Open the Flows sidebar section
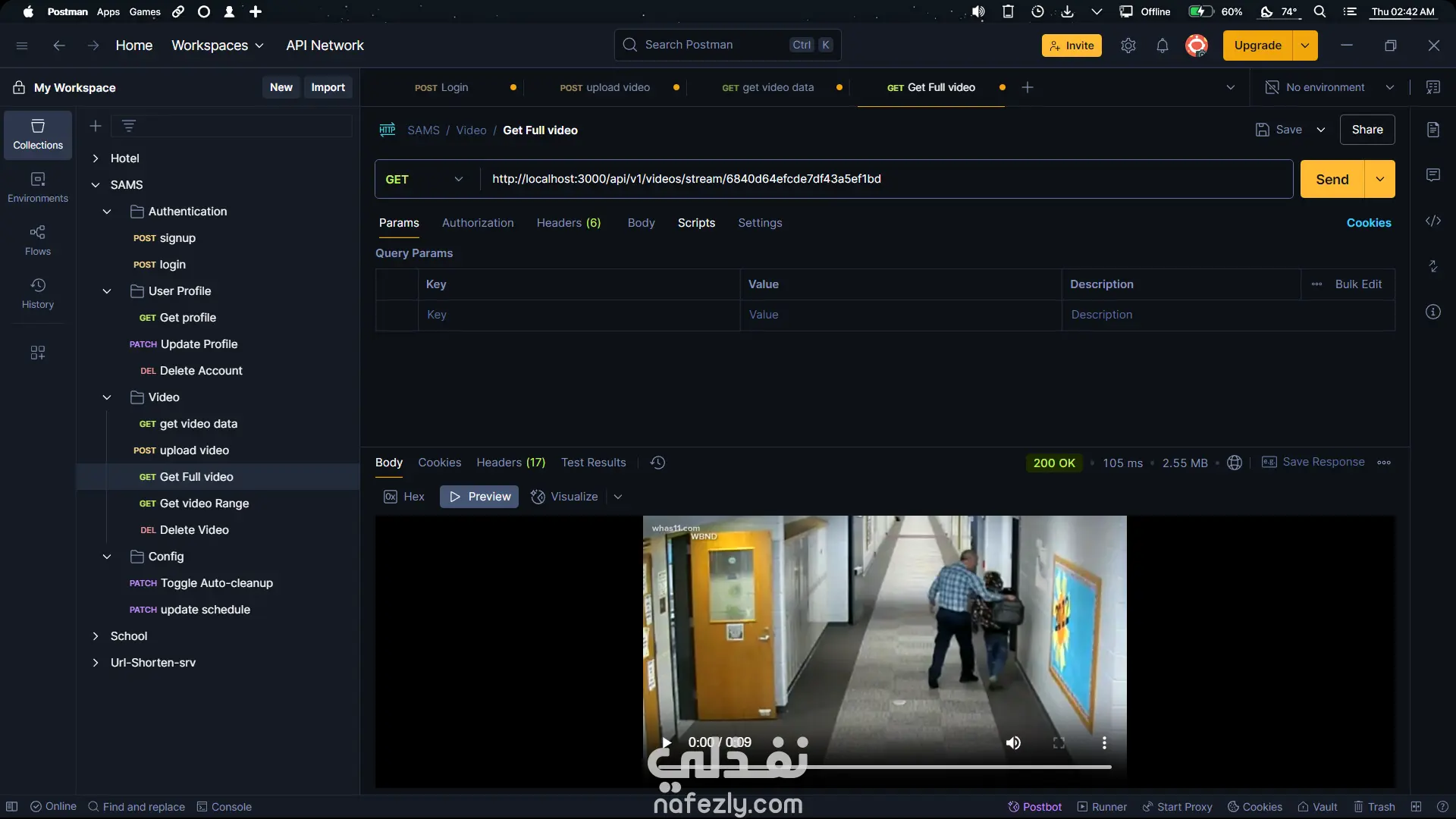Screen dimensions: 1456x819 click(x=38, y=240)
